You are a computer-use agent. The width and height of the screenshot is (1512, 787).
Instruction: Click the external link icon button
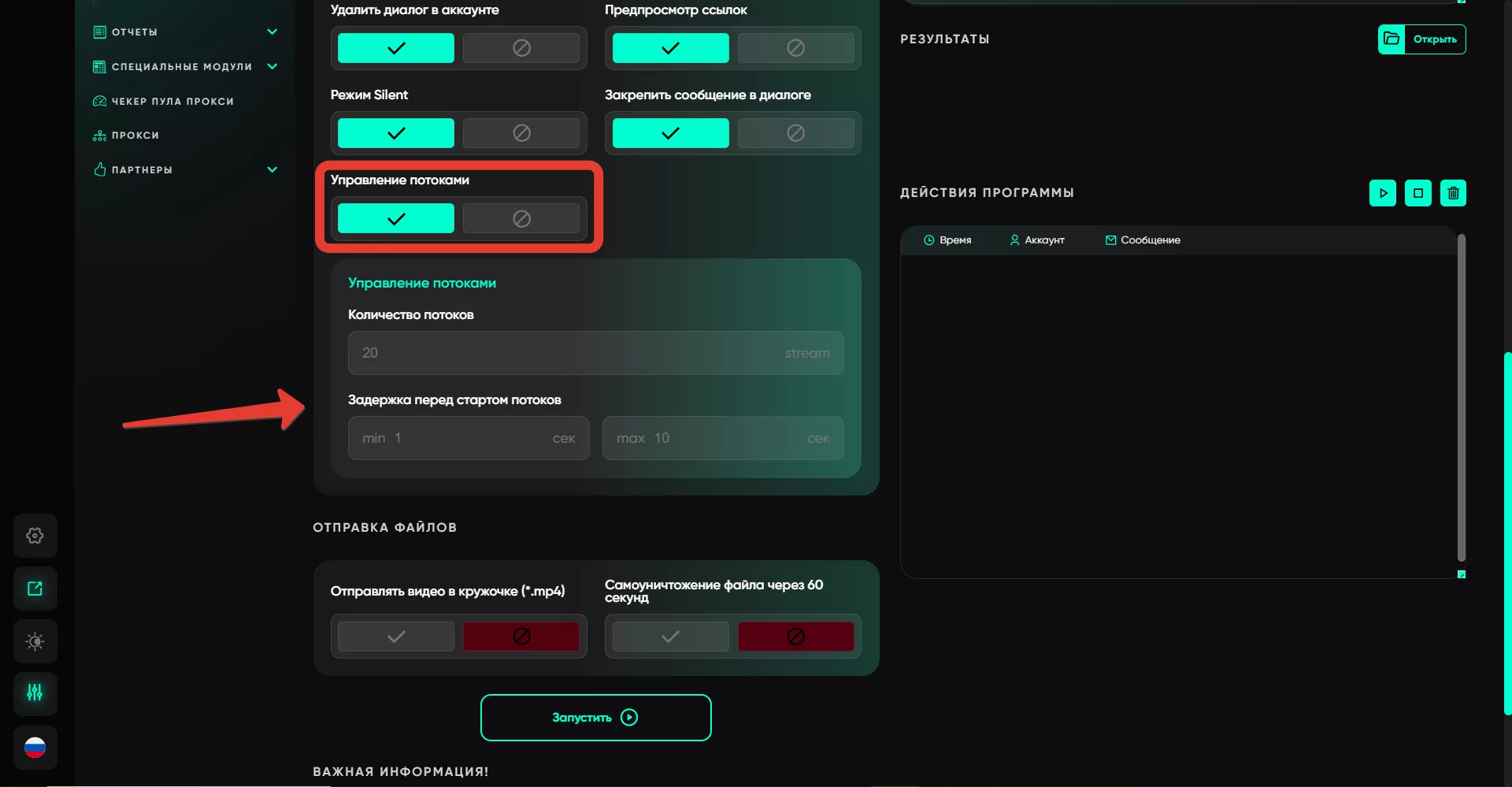[35, 588]
